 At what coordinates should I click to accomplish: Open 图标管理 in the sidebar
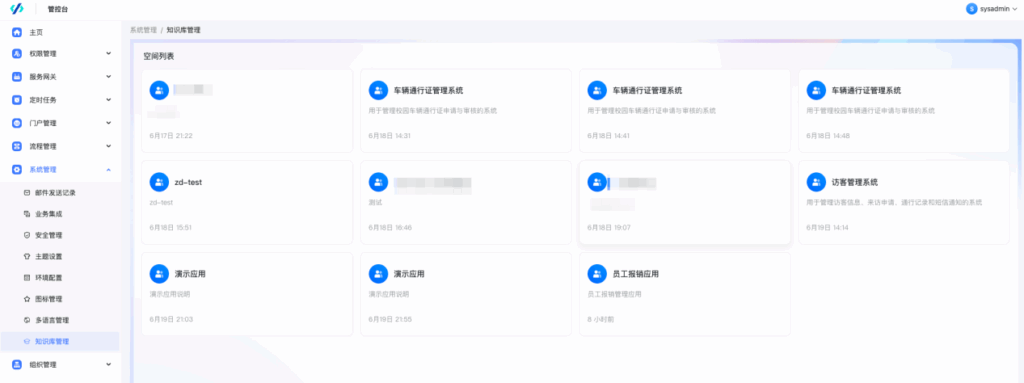tap(60, 299)
